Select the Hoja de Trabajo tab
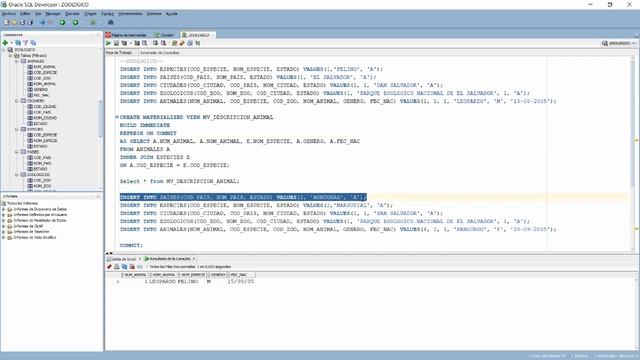Image resolution: width=640 pixels, height=360 pixels. (119, 53)
